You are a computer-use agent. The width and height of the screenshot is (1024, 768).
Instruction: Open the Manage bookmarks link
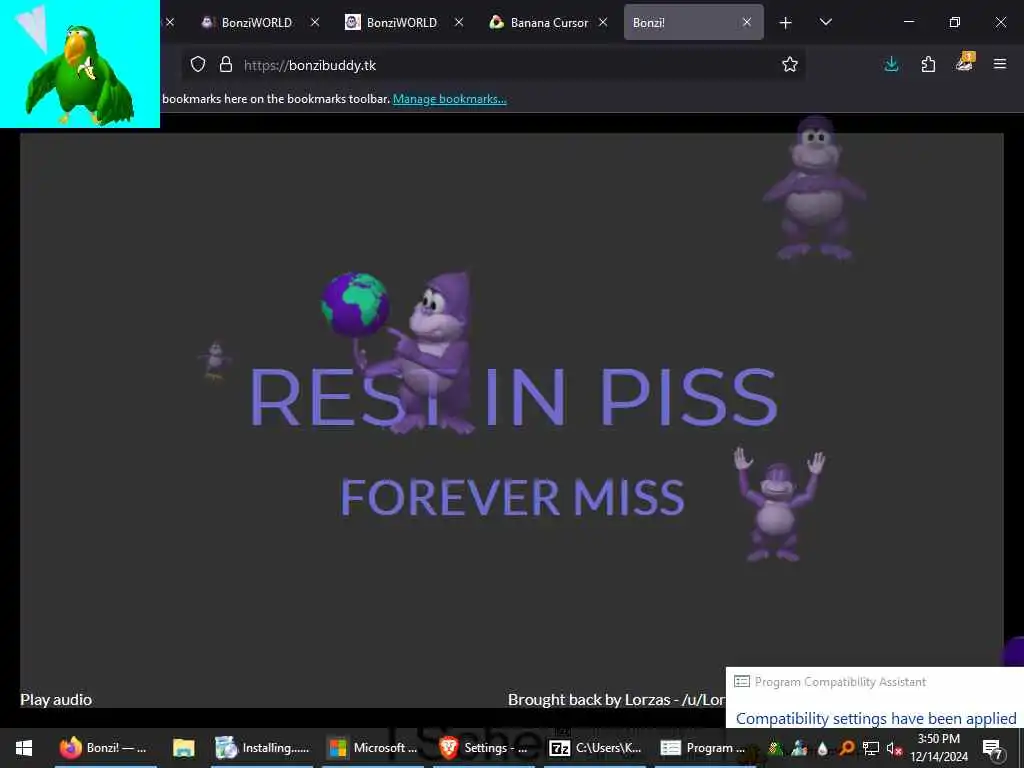(x=449, y=99)
